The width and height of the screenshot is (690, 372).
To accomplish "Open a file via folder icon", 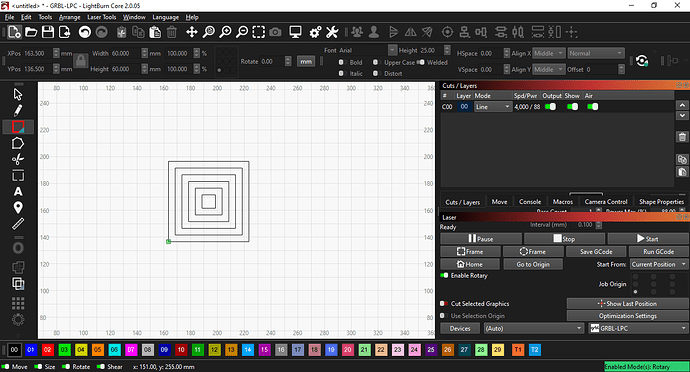I will pos(31,32).
